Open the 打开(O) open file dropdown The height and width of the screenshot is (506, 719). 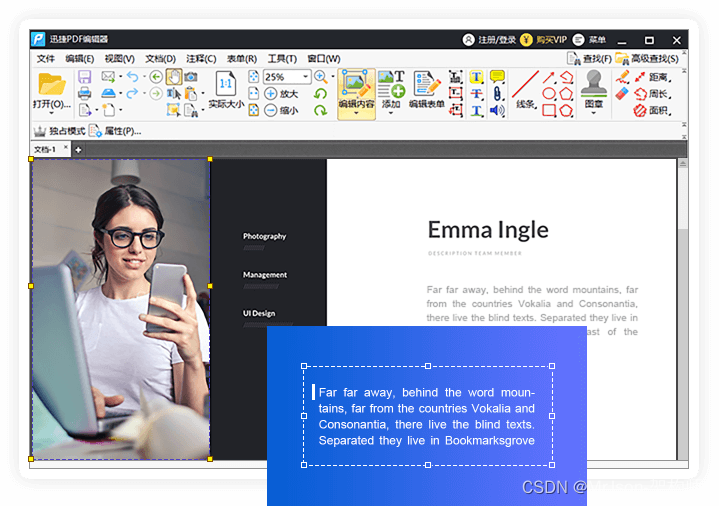[51, 113]
